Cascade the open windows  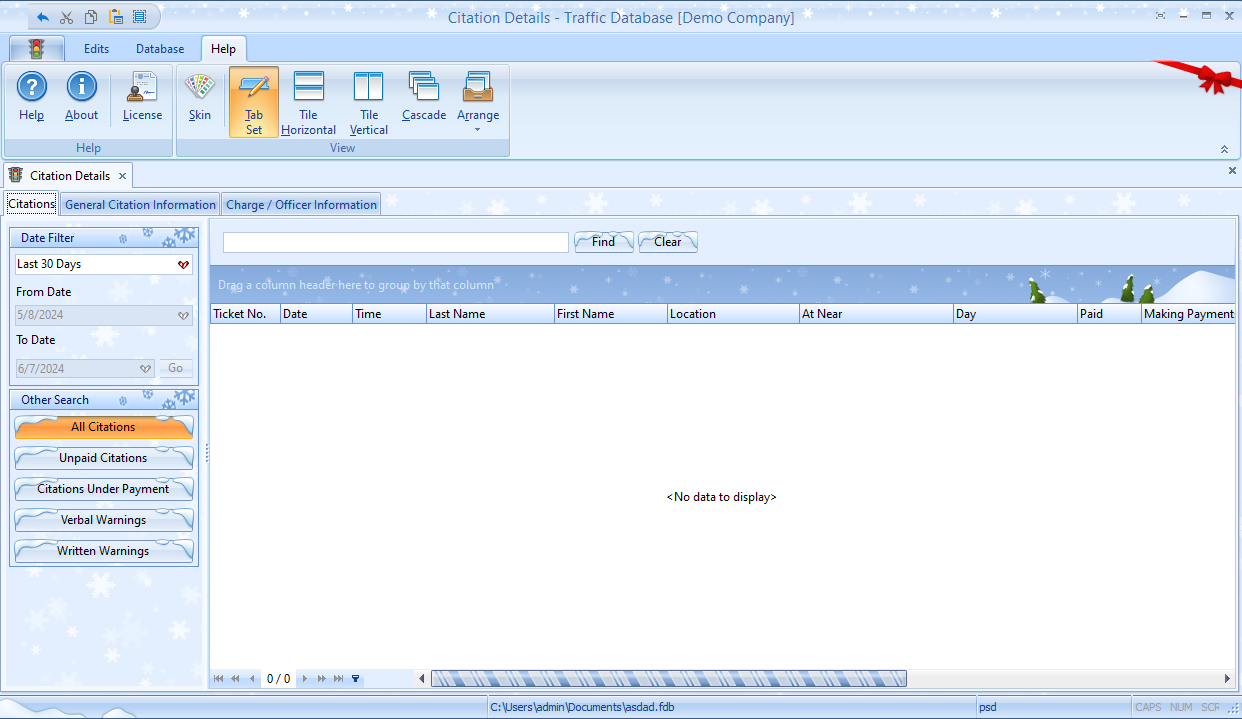(424, 97)
